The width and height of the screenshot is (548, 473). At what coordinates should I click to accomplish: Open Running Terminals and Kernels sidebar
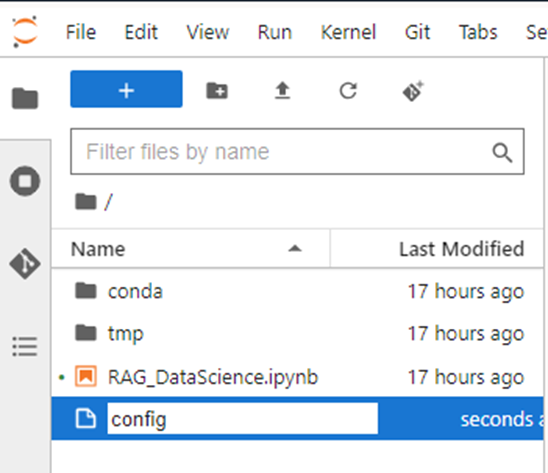tap(25, 181)
